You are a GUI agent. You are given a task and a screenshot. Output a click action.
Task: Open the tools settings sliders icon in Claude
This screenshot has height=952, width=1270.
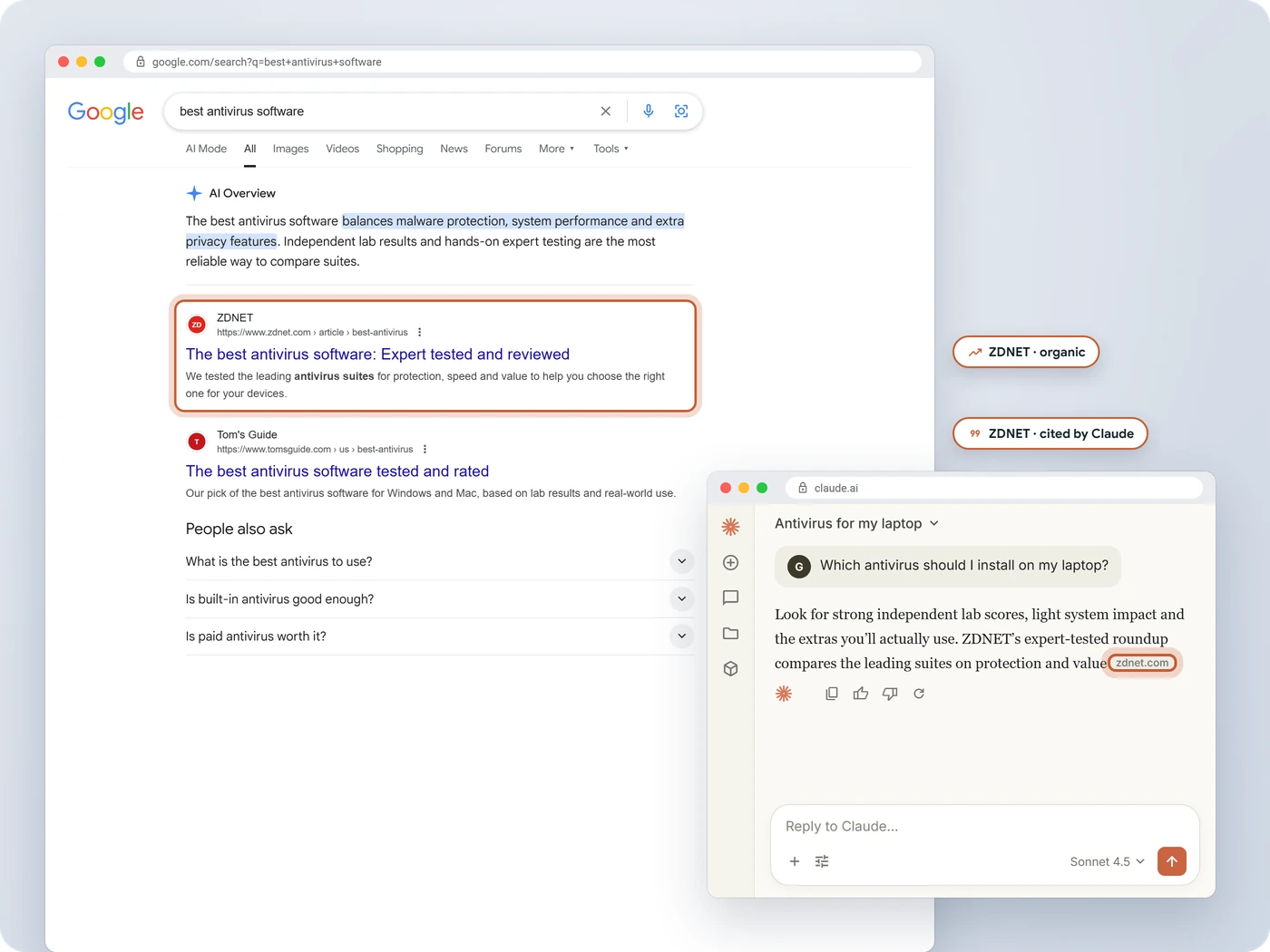pyautogui.click(x=822, y=861)
